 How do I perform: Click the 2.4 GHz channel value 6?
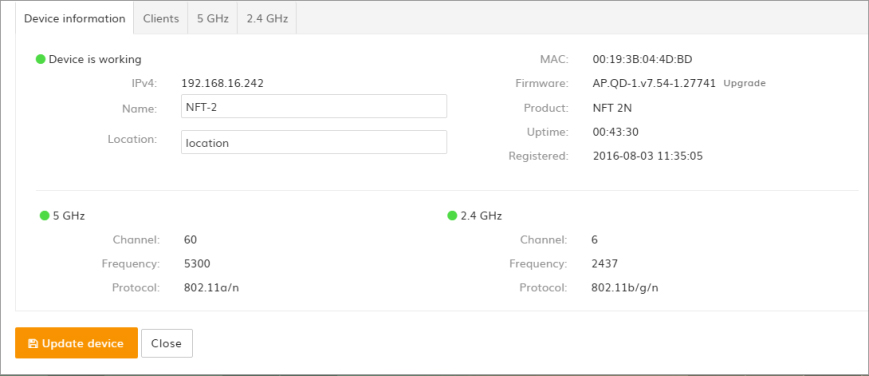coord(595,240)
